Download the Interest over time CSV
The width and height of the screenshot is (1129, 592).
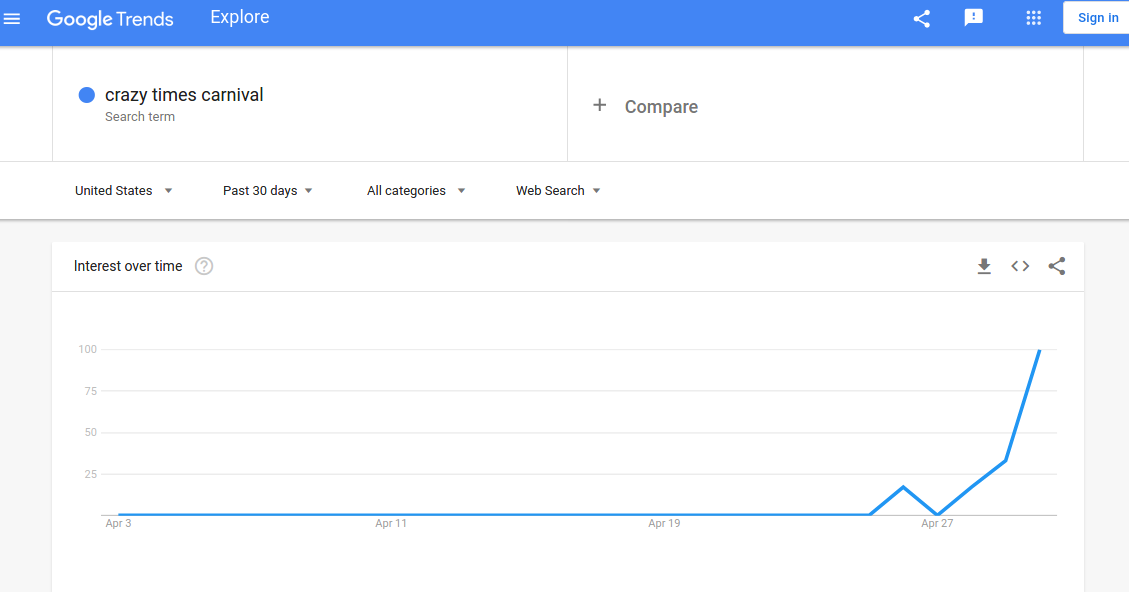(984, 266)
